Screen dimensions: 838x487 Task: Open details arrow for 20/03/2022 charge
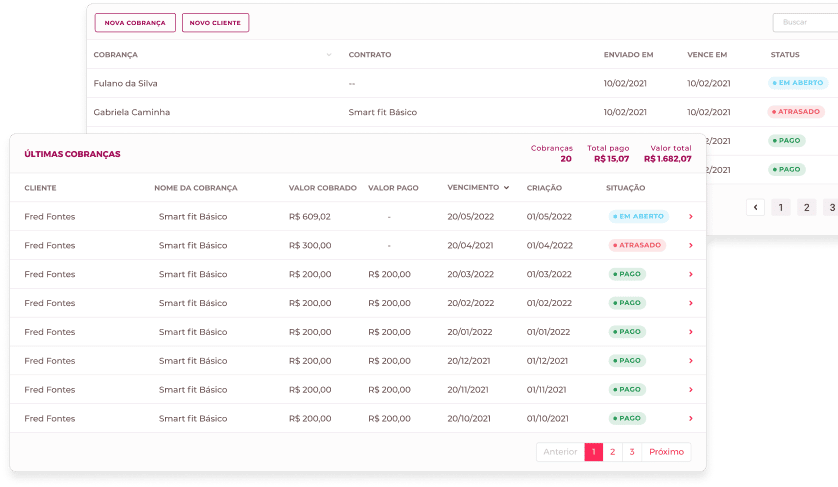[x=690, y=274]
